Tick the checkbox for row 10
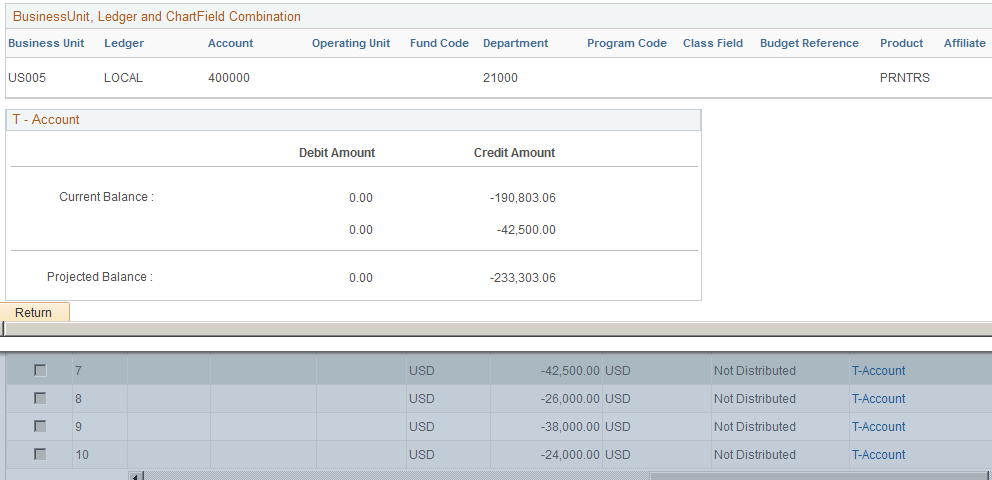This screenshot has width=992, height=480. [40, 454]
